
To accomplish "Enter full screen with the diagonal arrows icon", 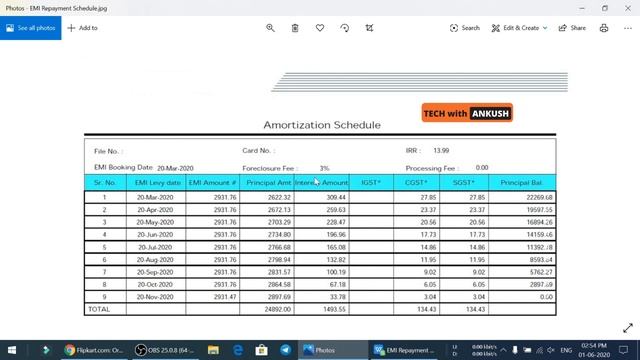I will click(628, 328).
